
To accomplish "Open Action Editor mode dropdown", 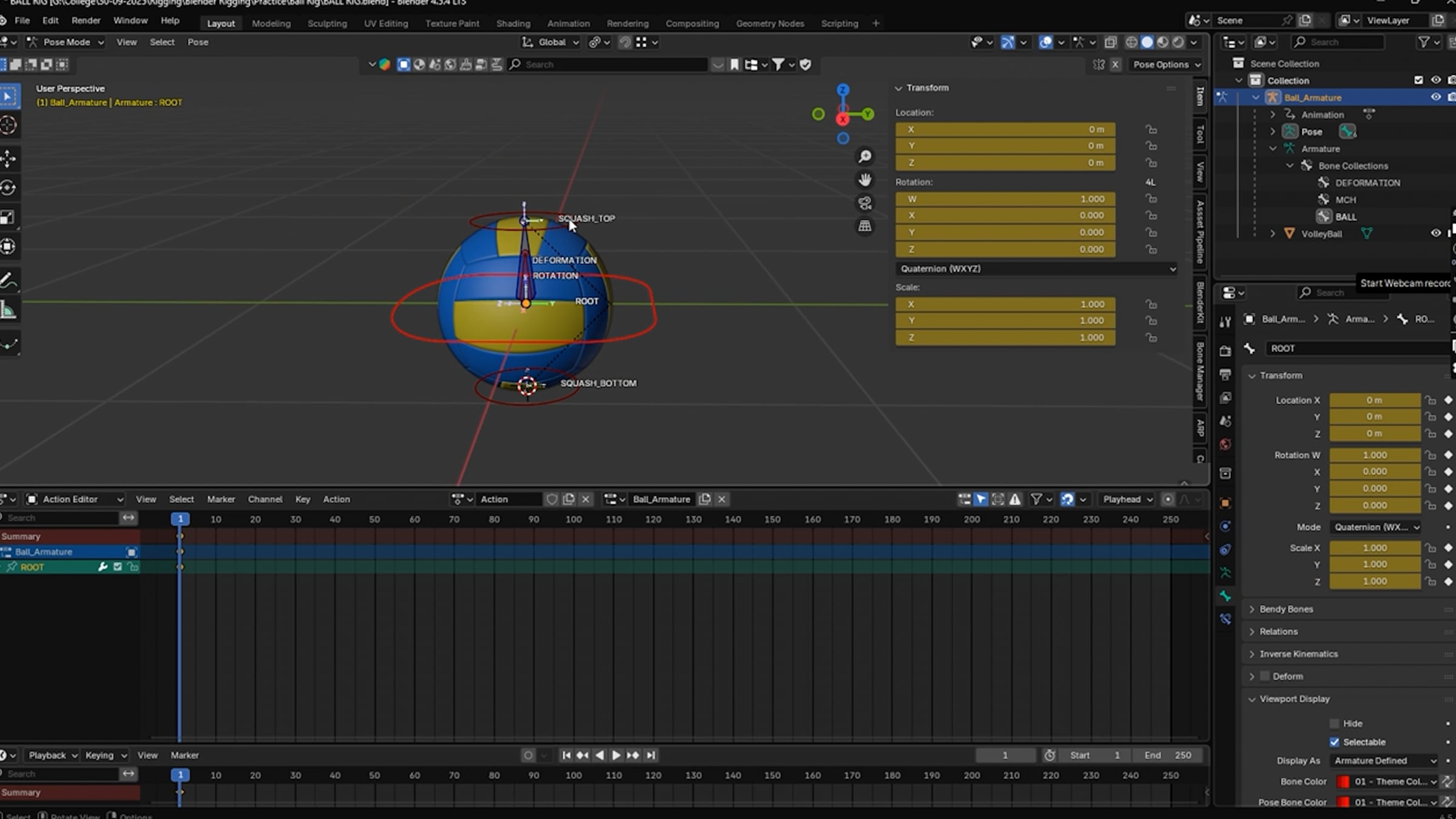I will 75,499.
